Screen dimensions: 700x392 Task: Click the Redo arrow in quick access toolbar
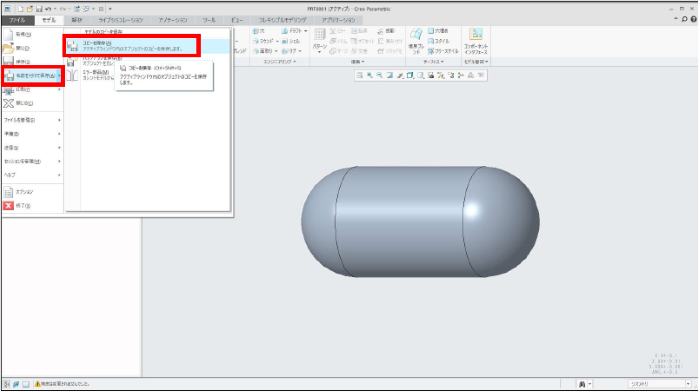coord(63,9)
